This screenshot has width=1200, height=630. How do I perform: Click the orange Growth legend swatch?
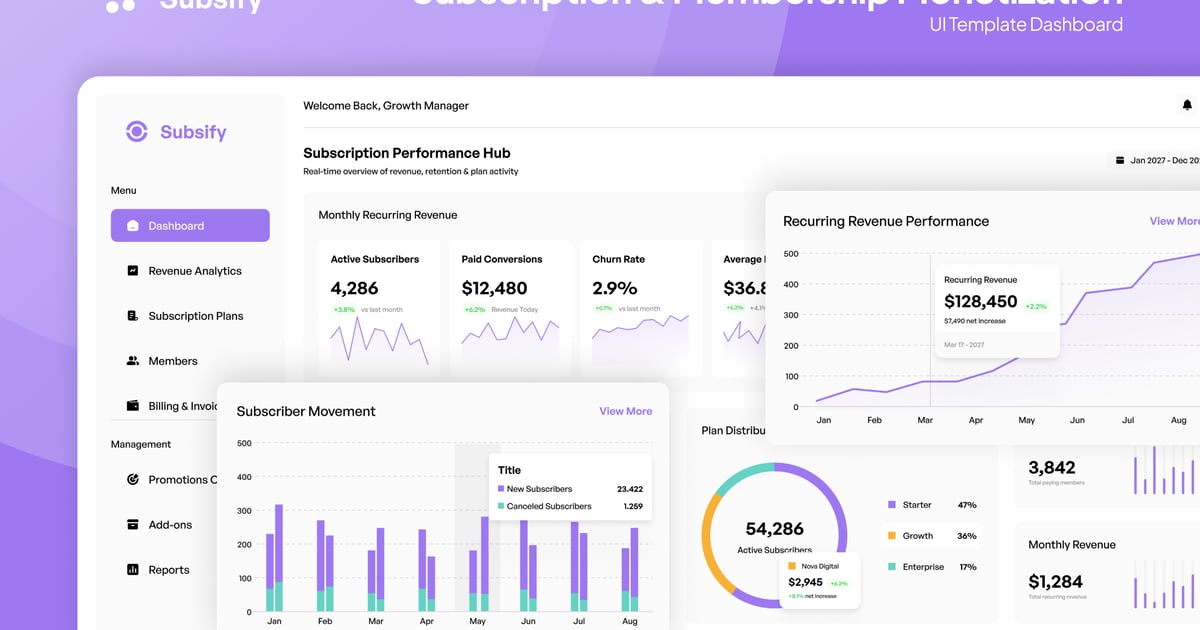892,536
